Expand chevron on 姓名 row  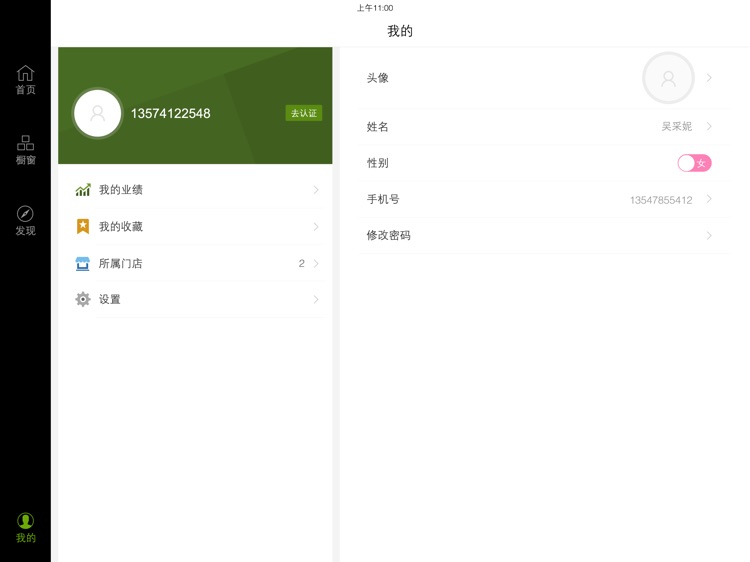coord(709,126)
